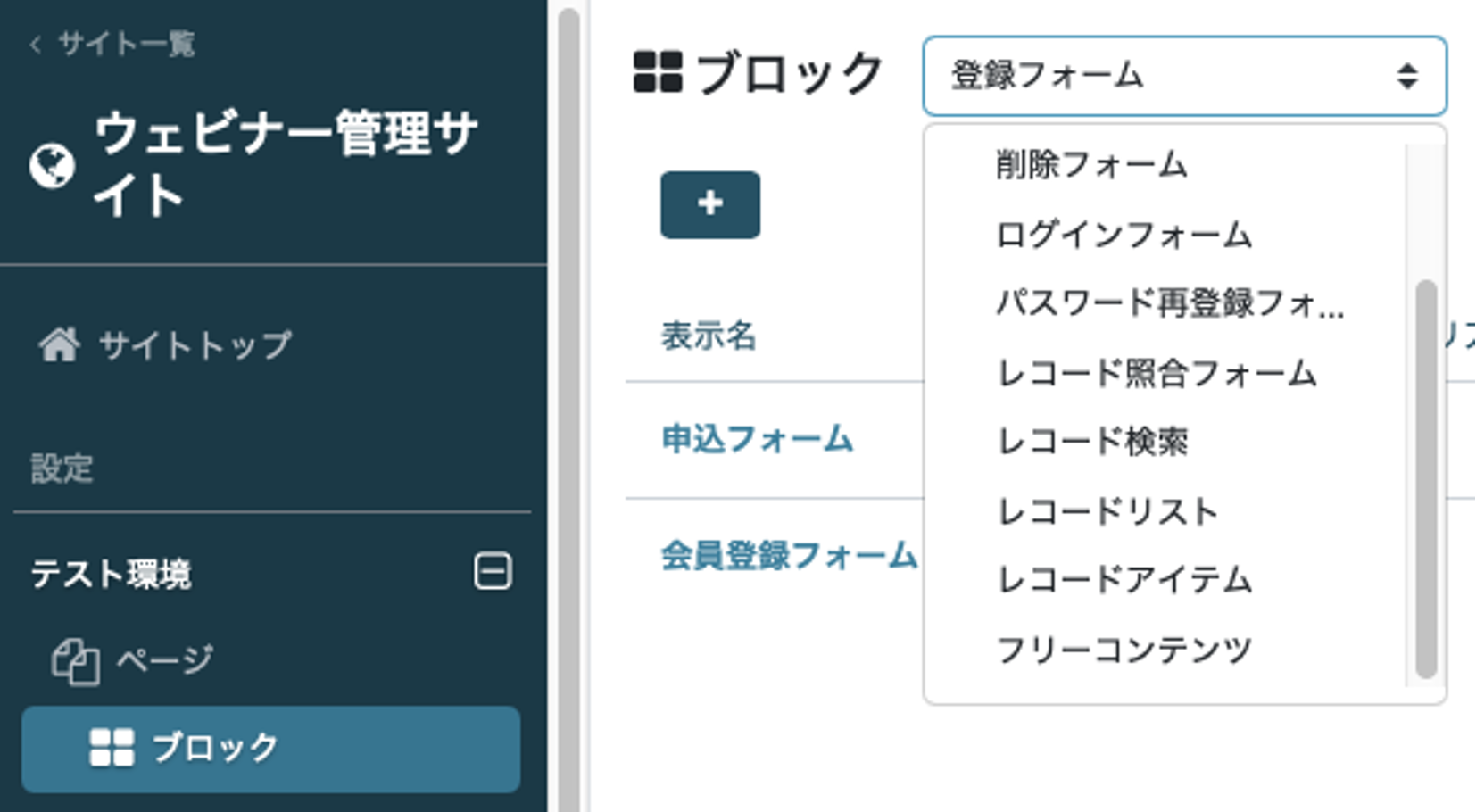Click the pages icon next to ページ
Image resolution: width=1476 pixels, height=812 pixels.
[75, 661]
